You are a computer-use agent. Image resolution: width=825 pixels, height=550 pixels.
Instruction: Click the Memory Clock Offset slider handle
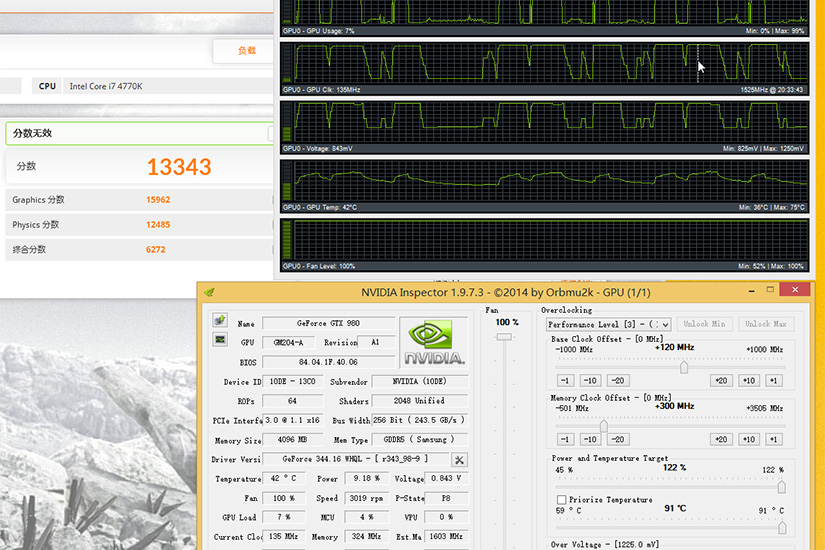click(x=604, y=425)
